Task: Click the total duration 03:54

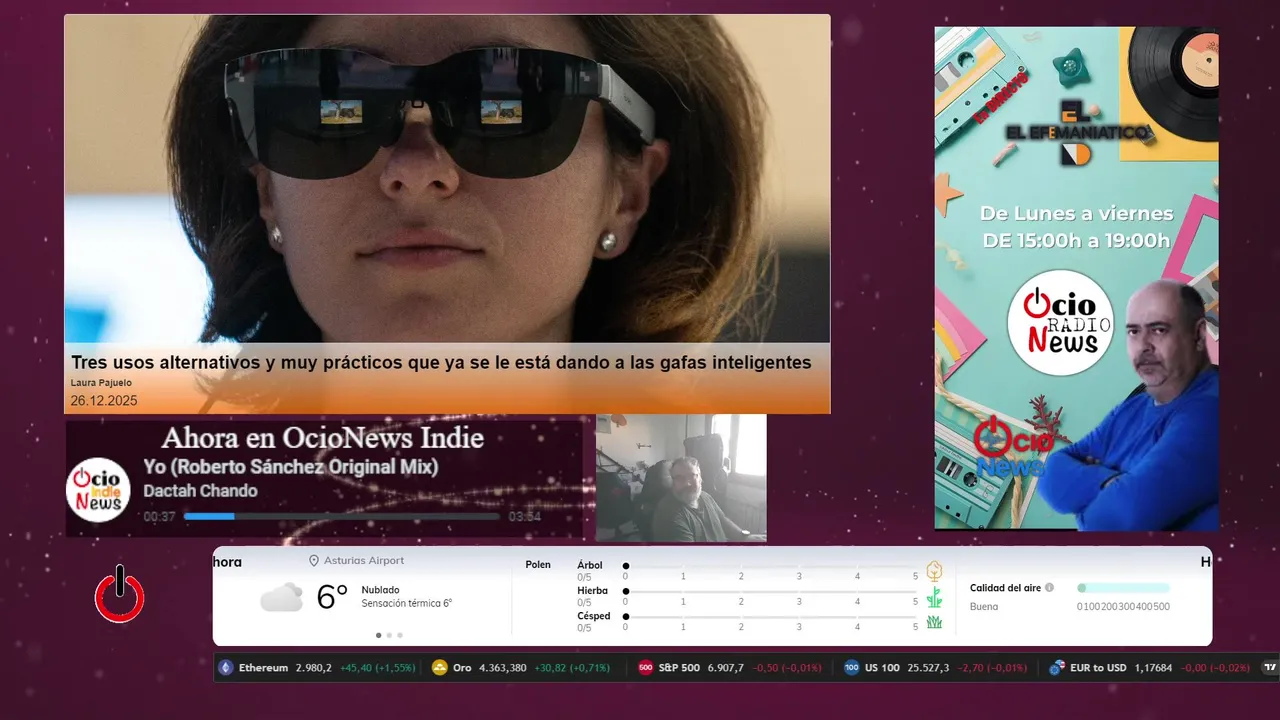Action: click(525, 517)
